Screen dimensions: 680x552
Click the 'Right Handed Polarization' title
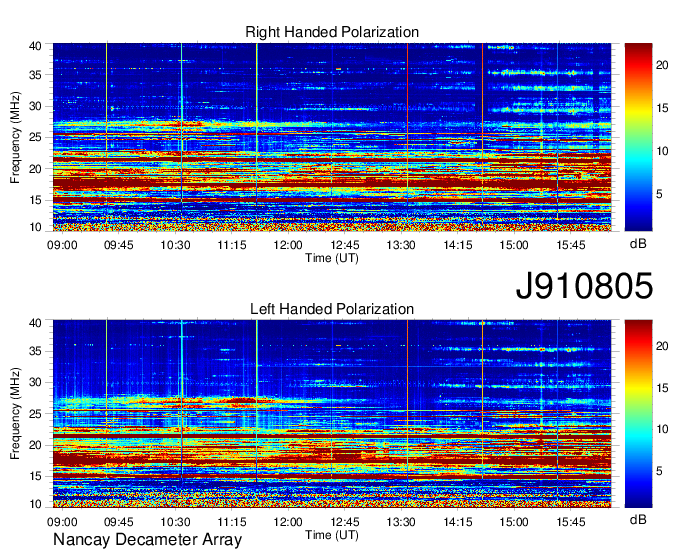click(x=332, y=32)
